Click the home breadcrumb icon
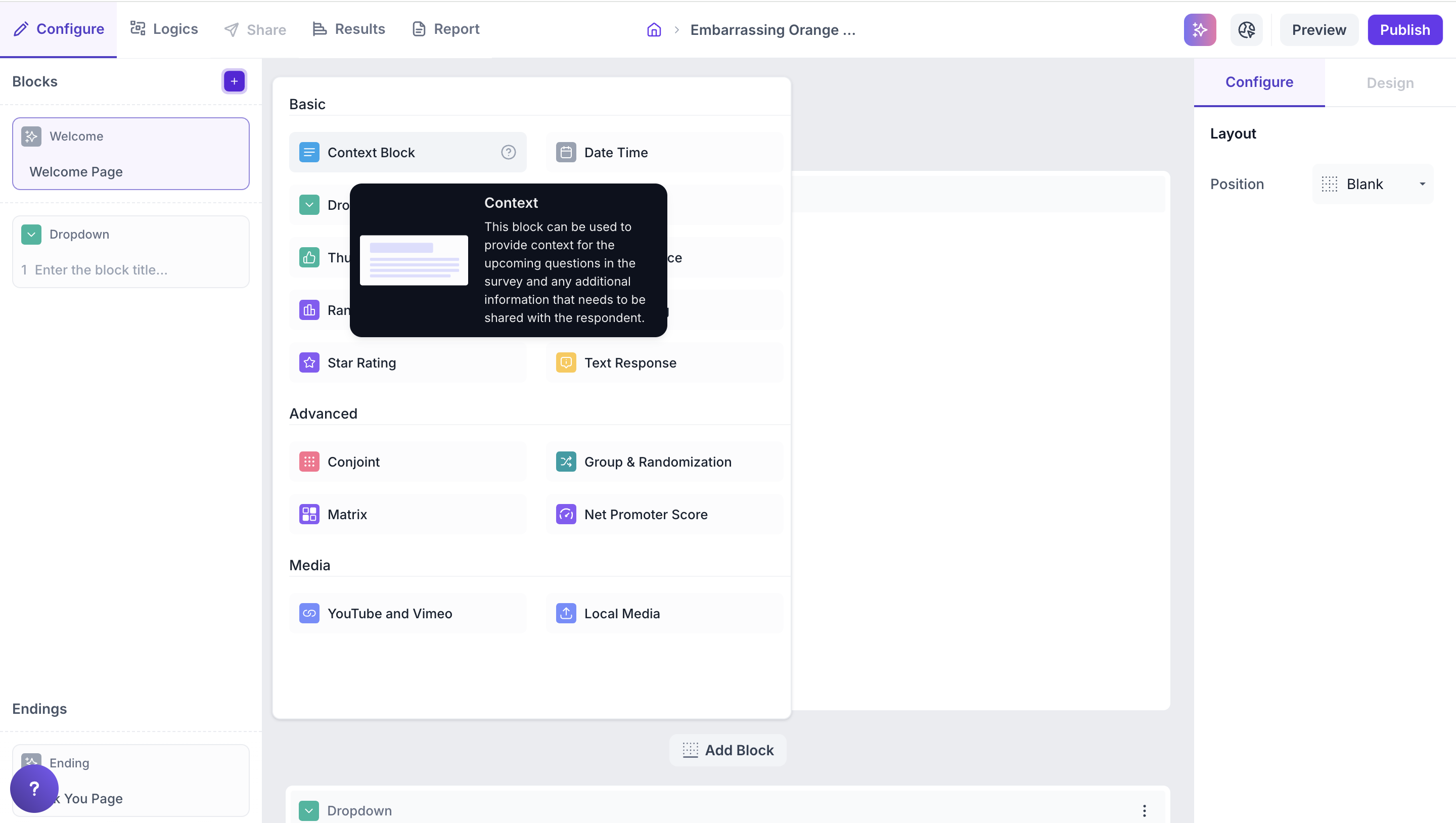Screen dimensions: 1456x823 (654, 30)
